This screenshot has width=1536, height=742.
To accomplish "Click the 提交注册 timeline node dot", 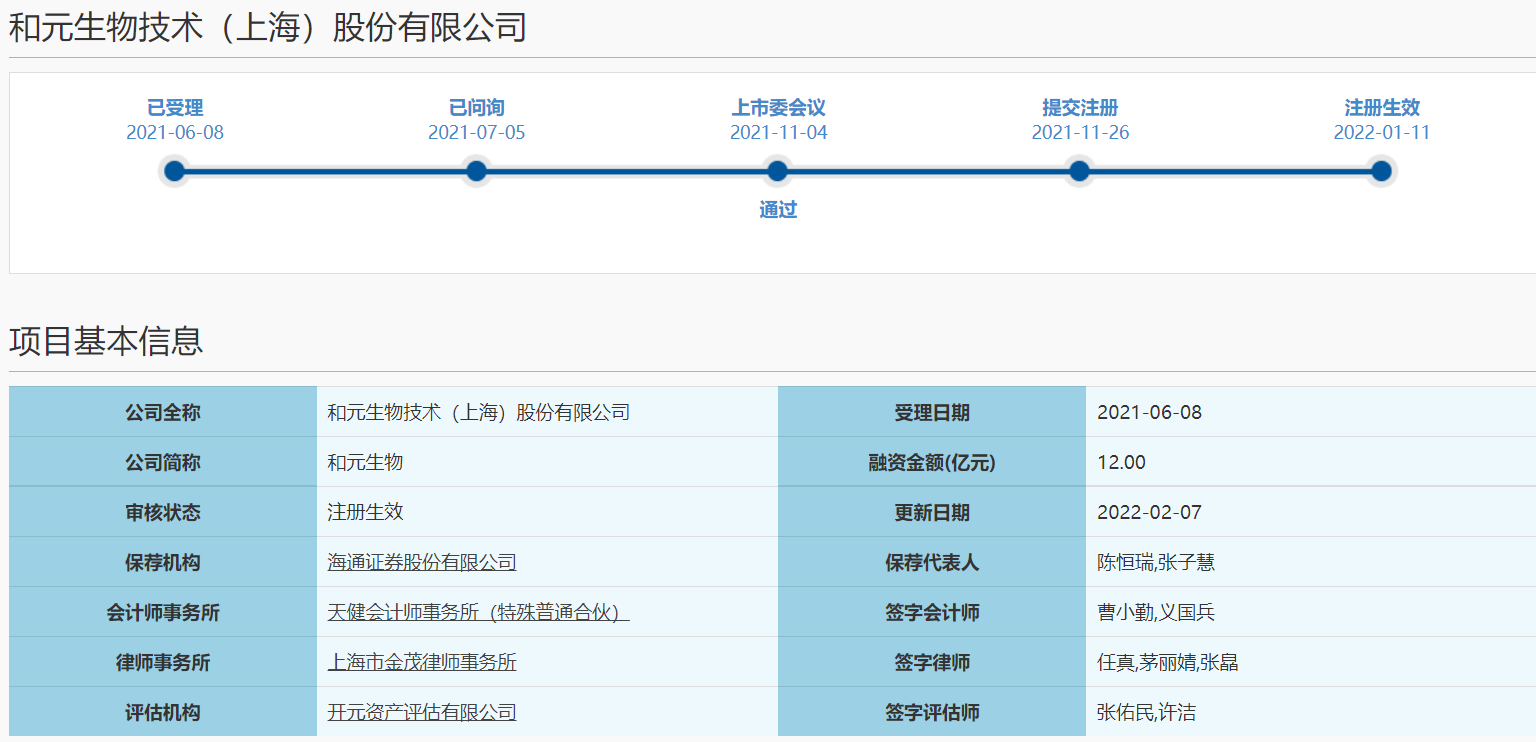I will 1079,171.
